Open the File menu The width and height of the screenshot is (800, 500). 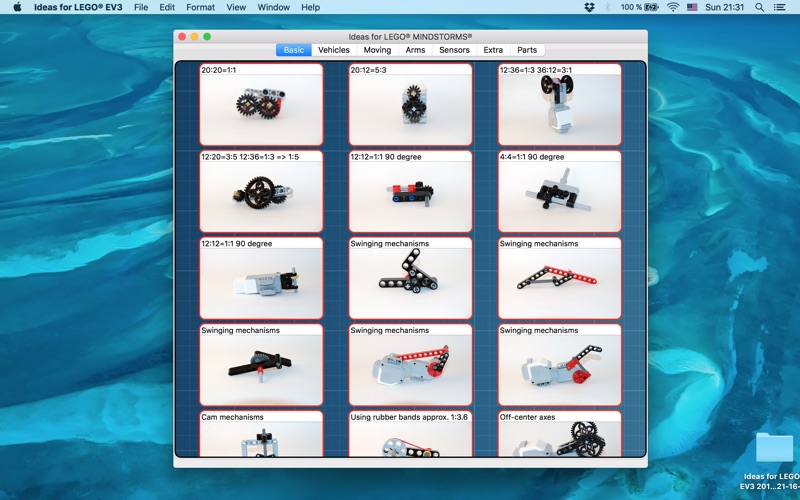141,7
